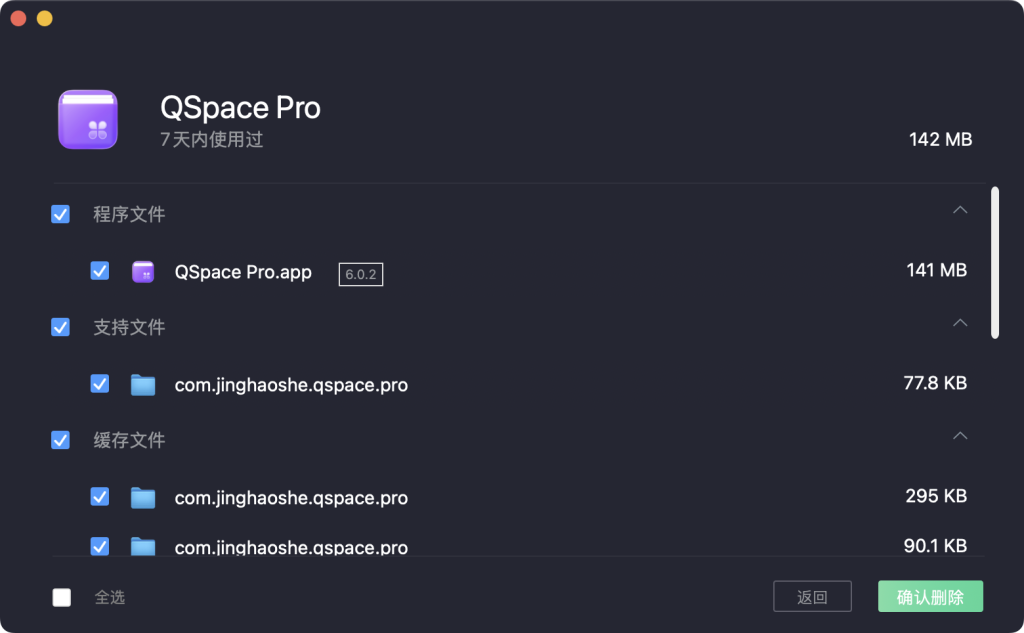Click the small QSpace Pro.app file icon

(143, 272)
